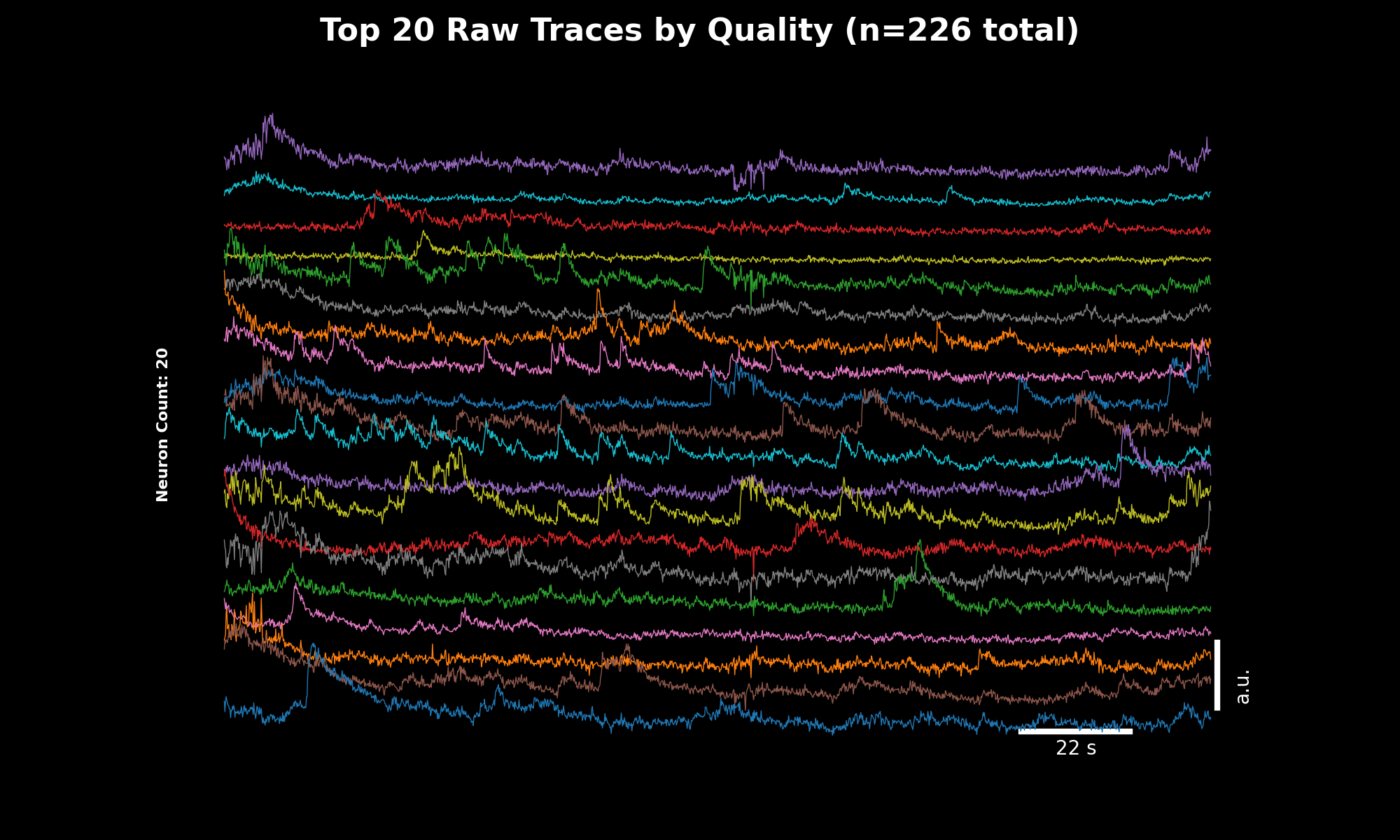Screen dimensions: 1400x840
Task: Click the lower purple trace's peak near right
Action: click(1126, 428)
